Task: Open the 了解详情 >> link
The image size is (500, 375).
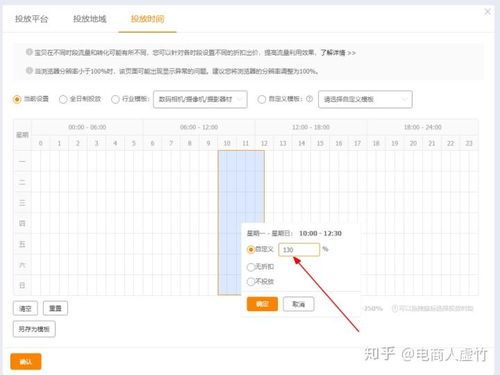Action: click(338, 53)
